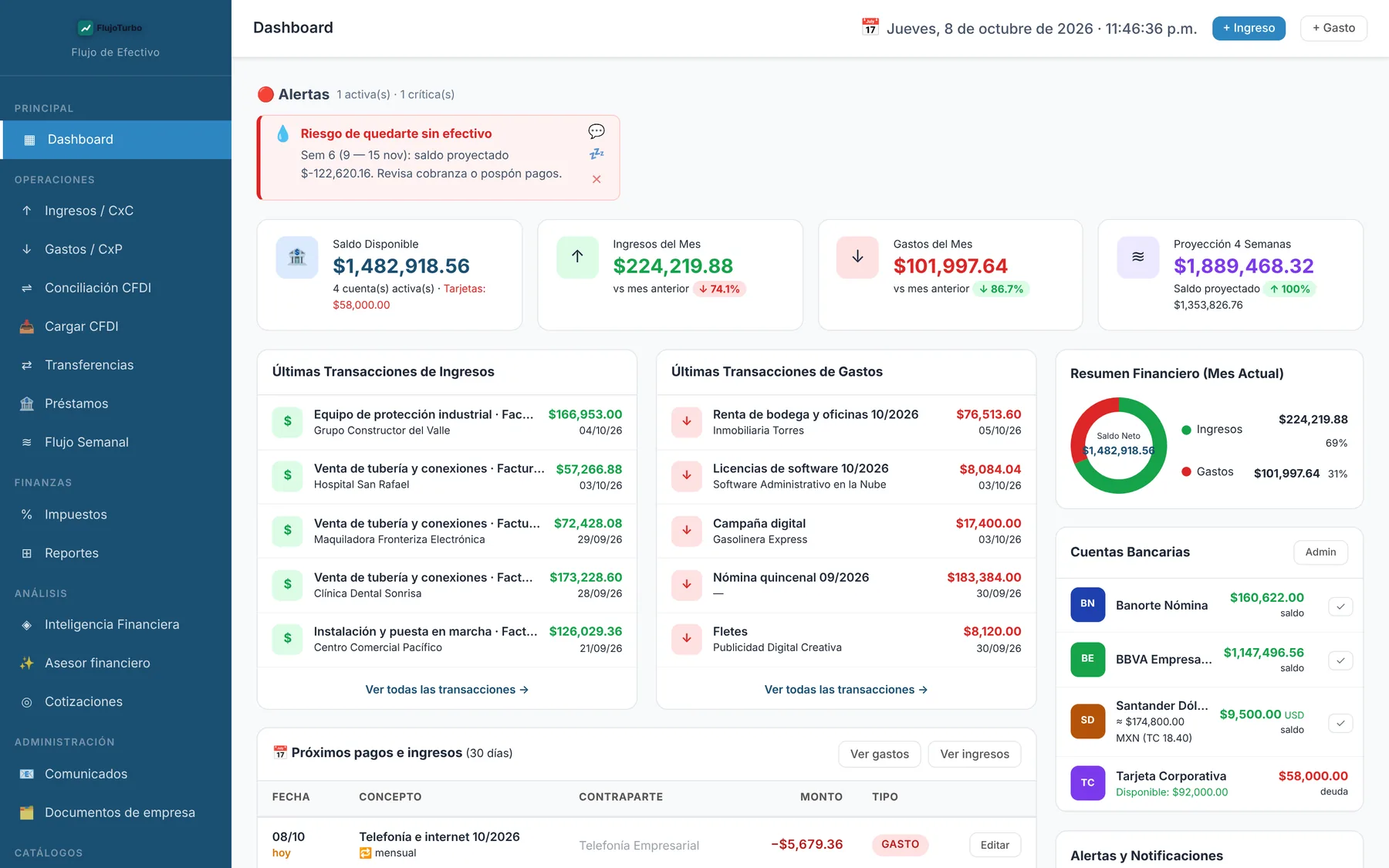
Task: Click the FlujoTurbo logo
Action: [x=110, y=28]
